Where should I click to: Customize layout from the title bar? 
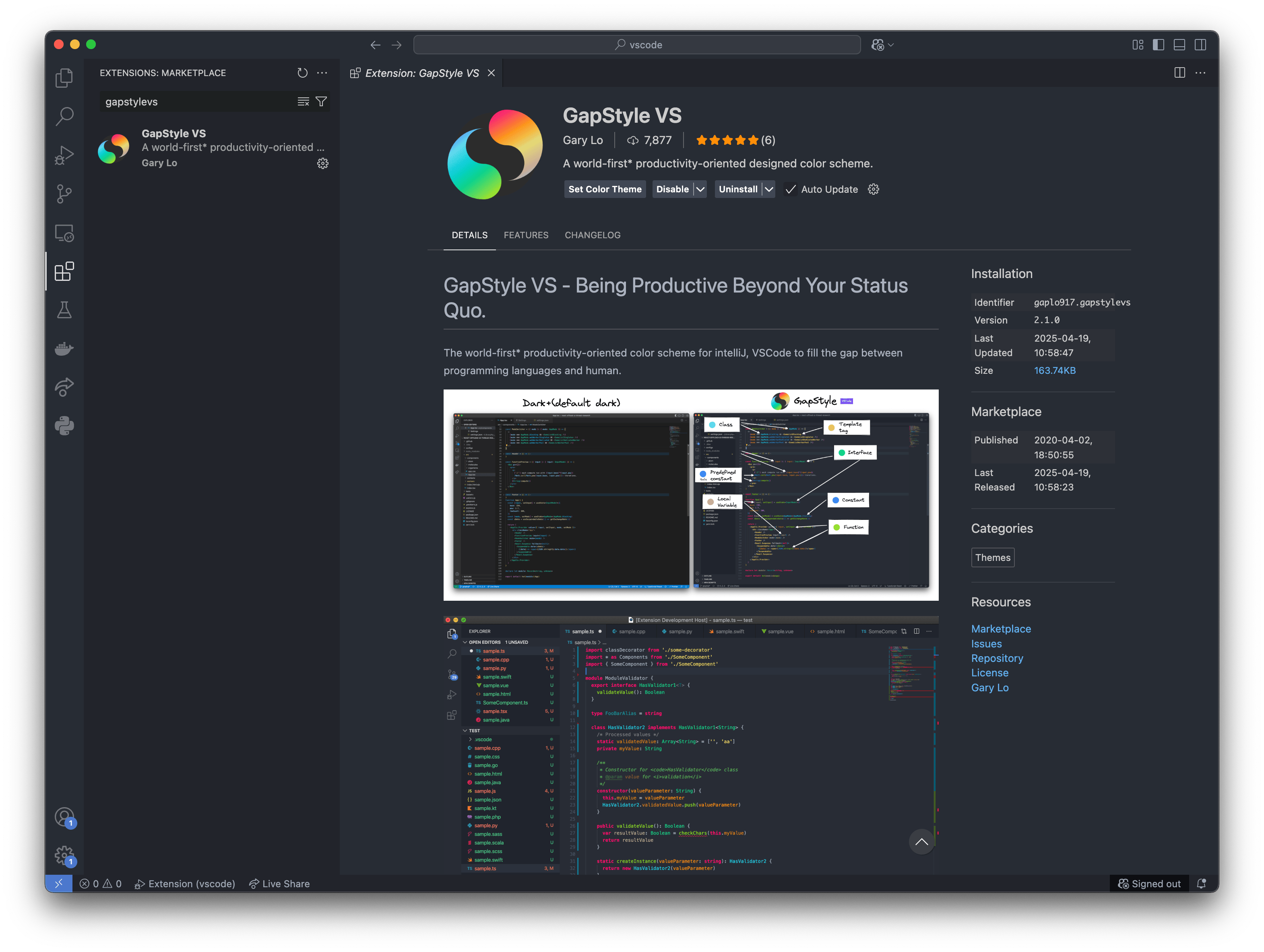(1138, 45)
